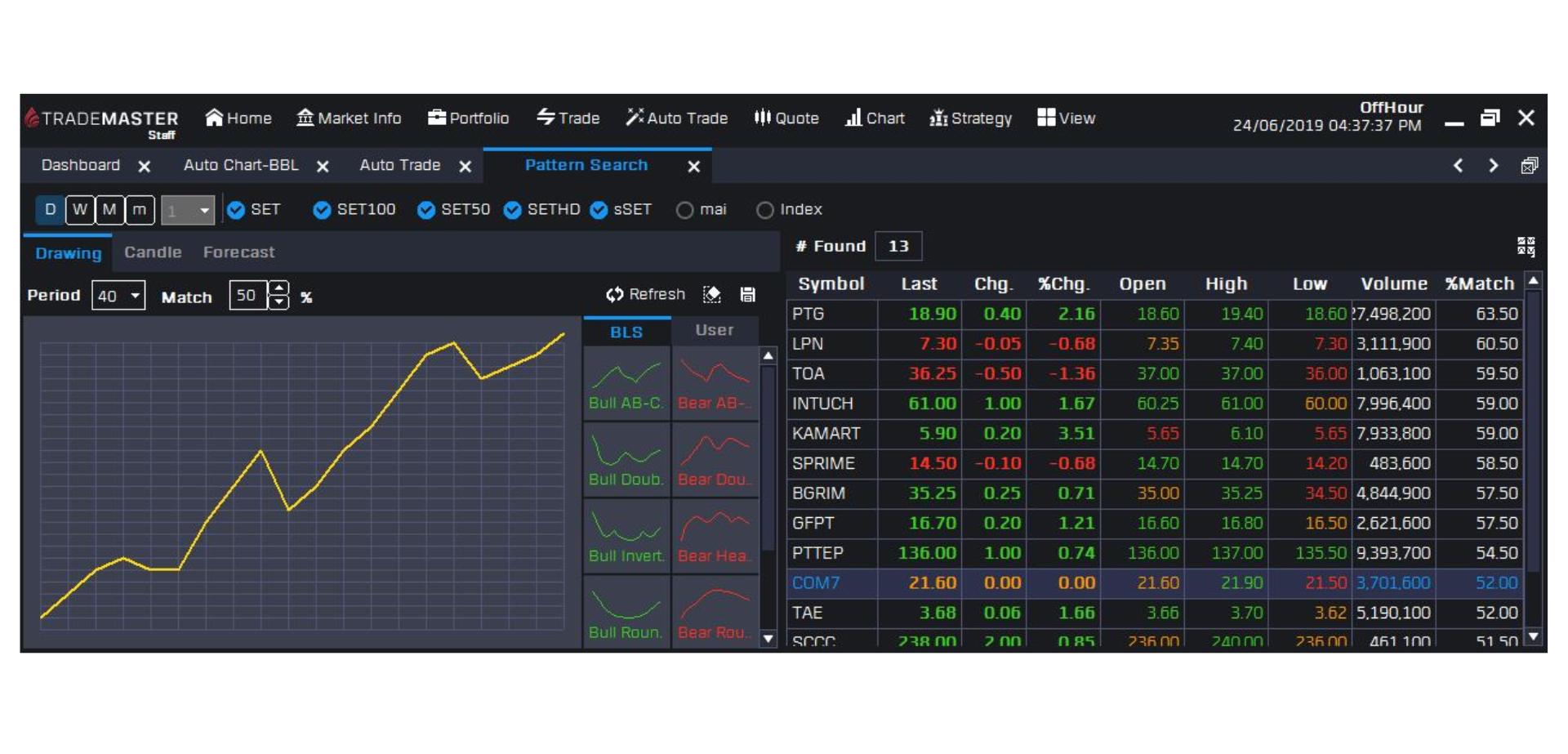Click results table scroll down arrow

(1534, 636)
